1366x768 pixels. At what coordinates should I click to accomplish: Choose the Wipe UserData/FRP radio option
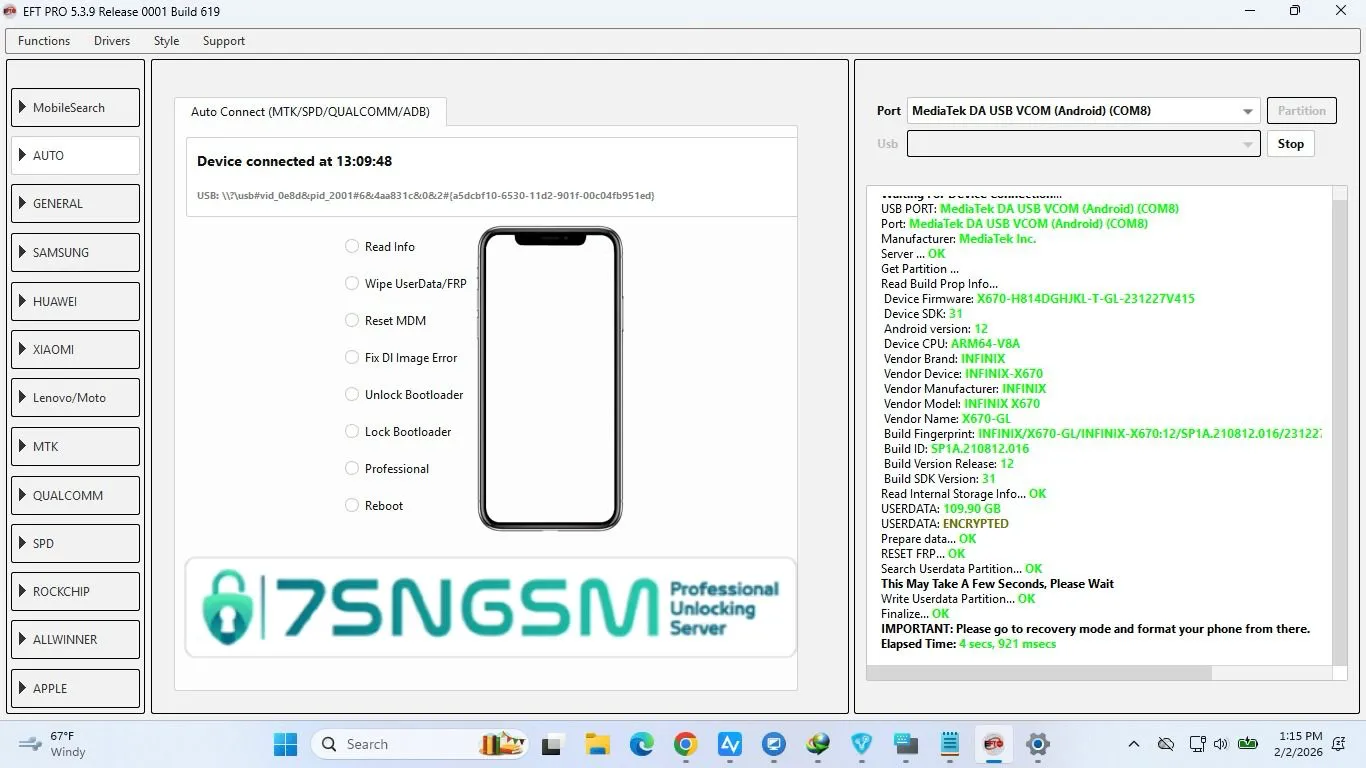[x=352, y=283]
